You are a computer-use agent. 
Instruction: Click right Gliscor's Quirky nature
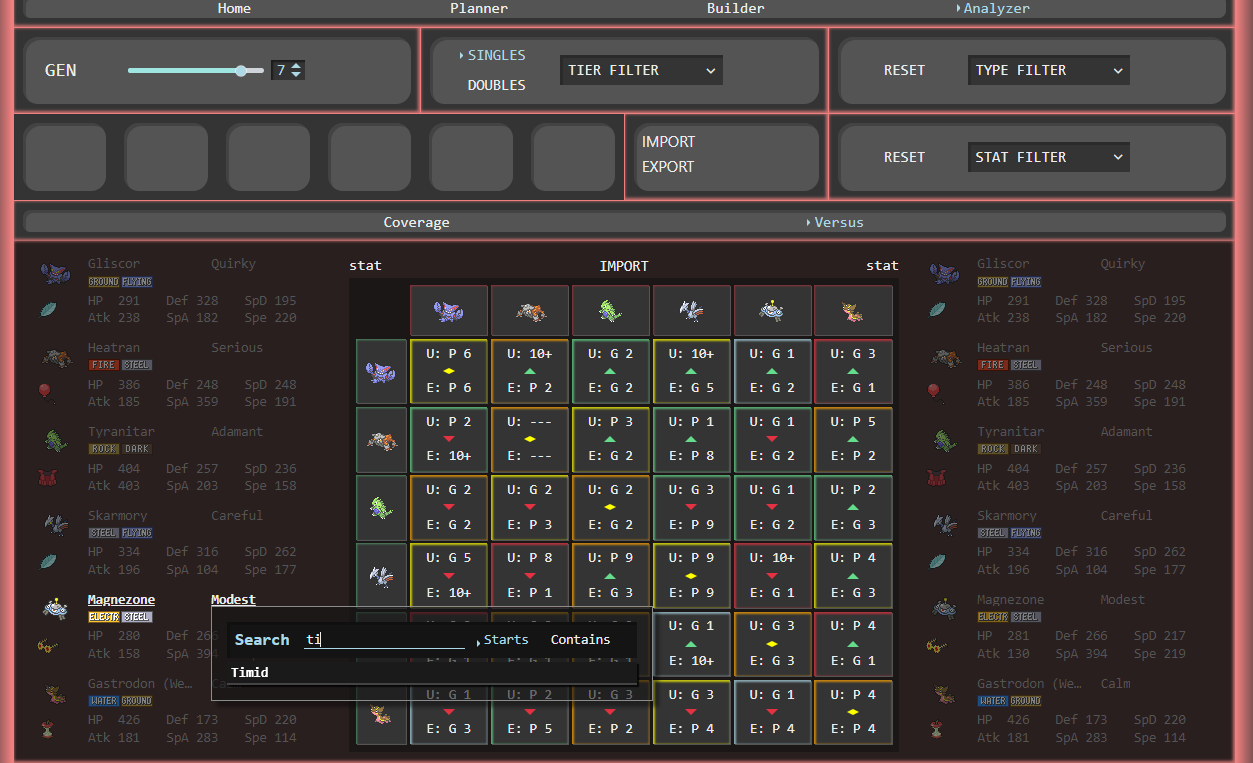click(x=1123, y=264)
